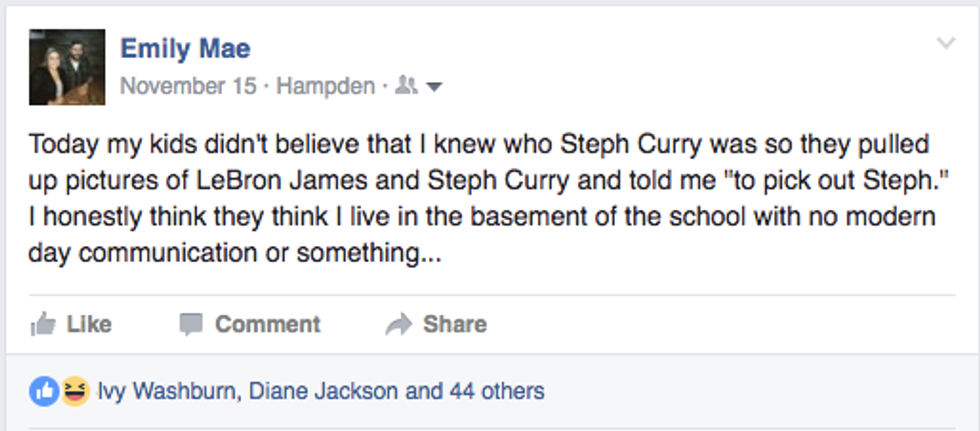The width and height of the screenshot is (980, 431).
Task: Visit Diane Jackson's profile
Action: [321, 391]
